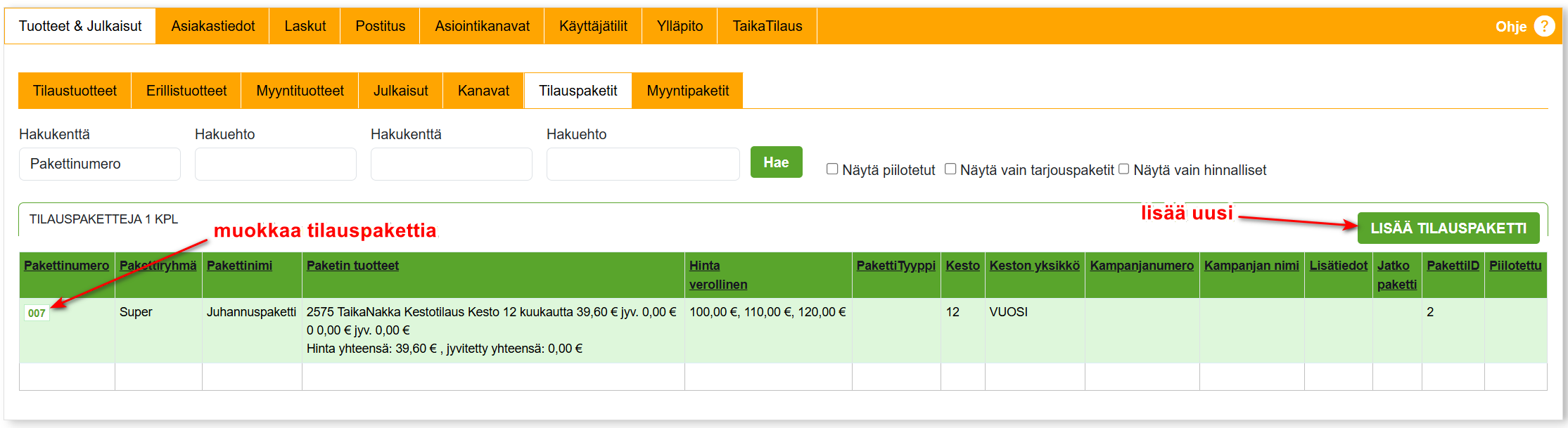
Task: Sort by Hinta verollinen column header
Action: tap(718, 275)
